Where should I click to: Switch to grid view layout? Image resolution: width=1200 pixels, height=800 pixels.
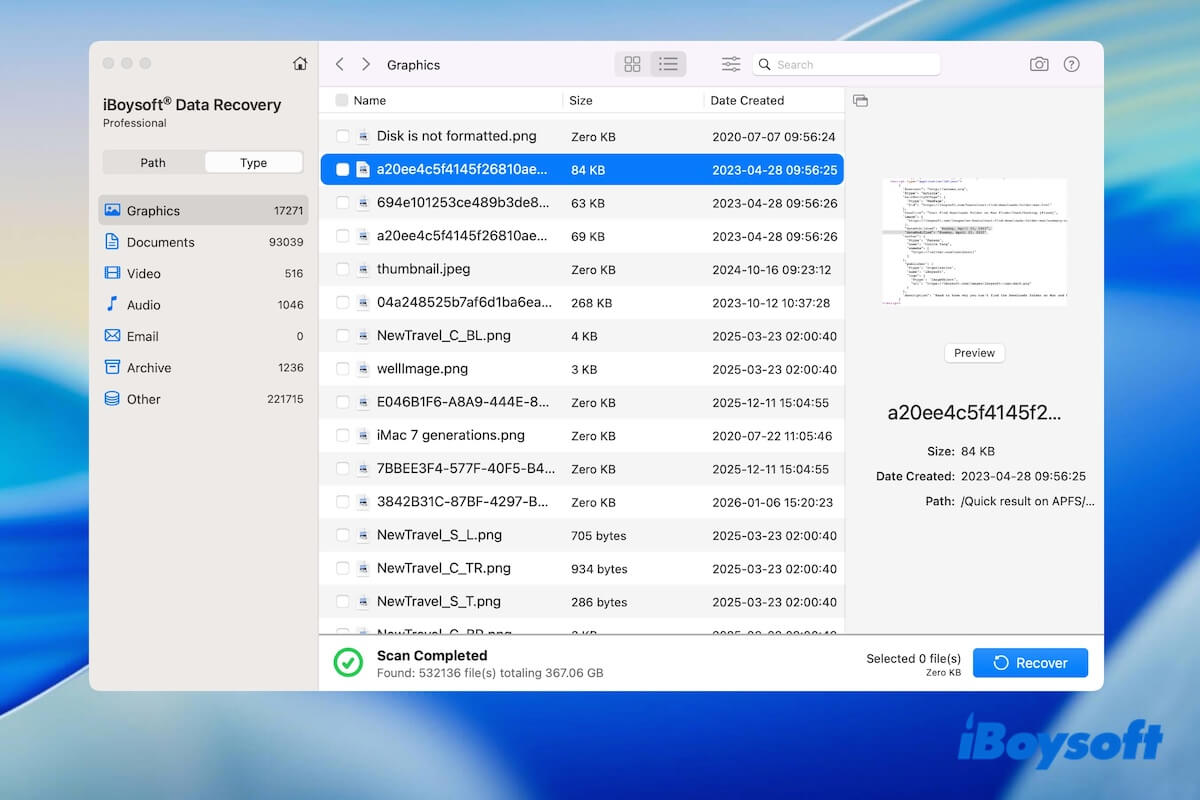[x=632, y=64]
